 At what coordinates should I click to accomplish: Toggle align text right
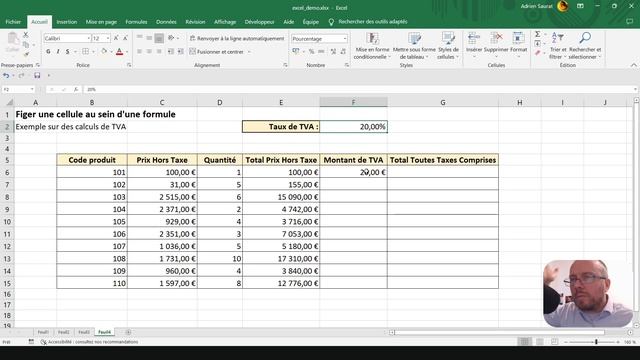coord(159,51)
